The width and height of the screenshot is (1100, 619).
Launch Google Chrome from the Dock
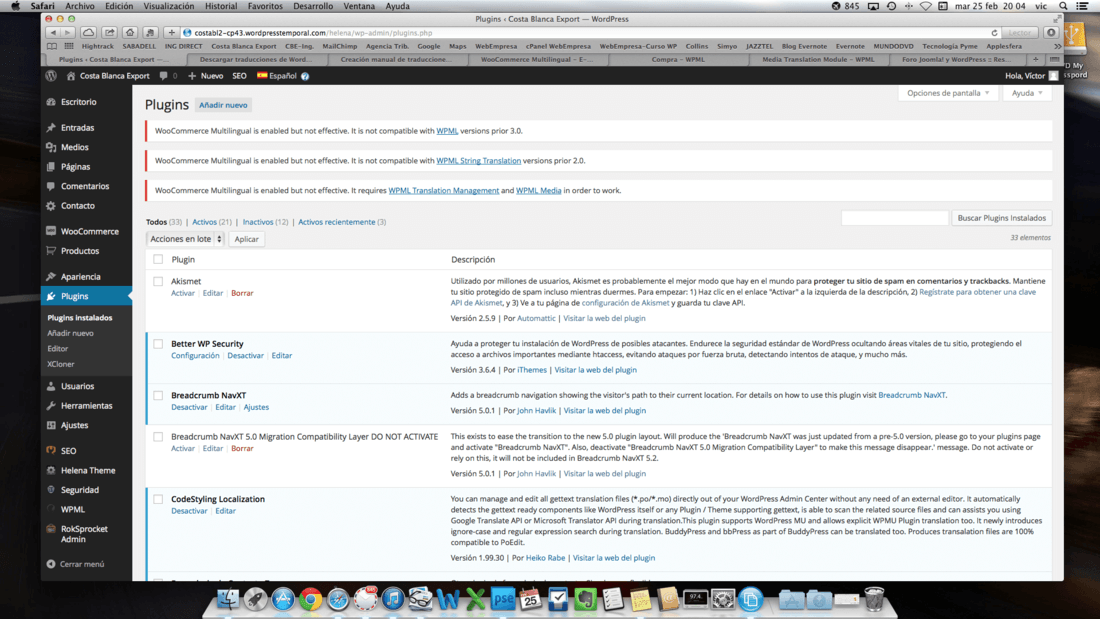(310, 599)
